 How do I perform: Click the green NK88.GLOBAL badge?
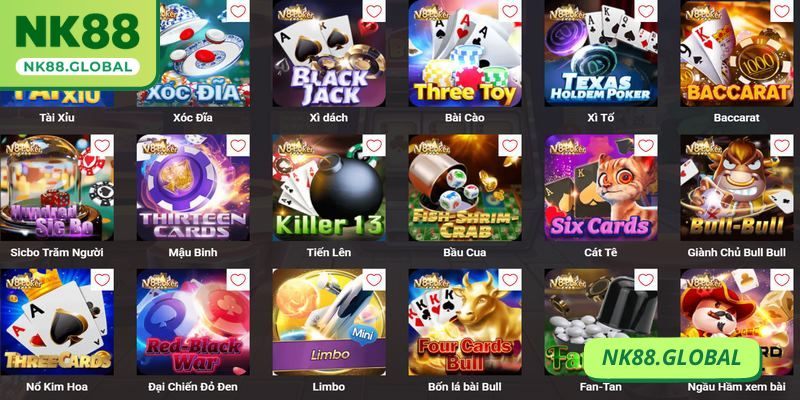click(x=671, y=358)
